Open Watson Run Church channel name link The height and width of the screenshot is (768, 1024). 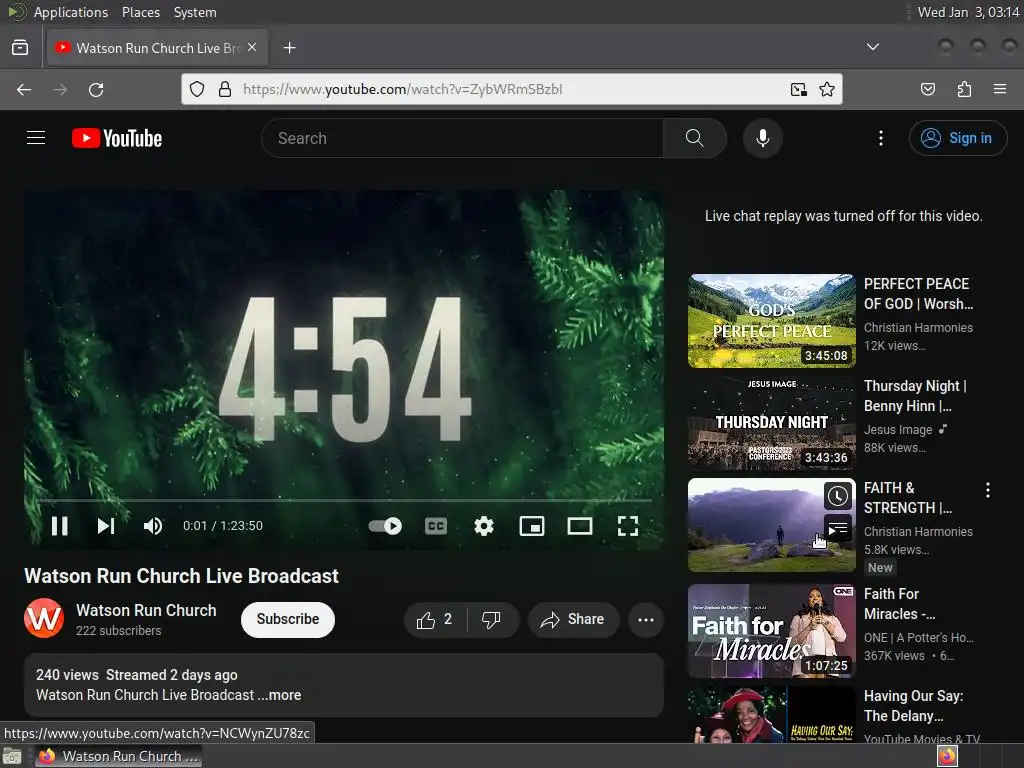pos(146,610)
